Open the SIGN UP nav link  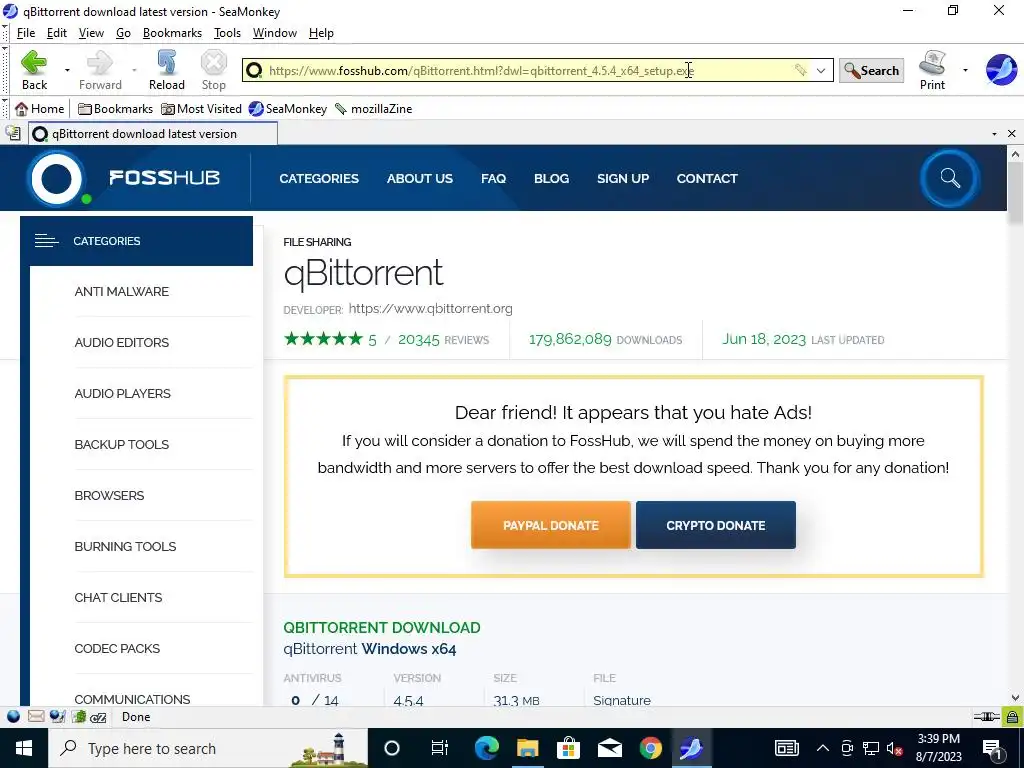pyautogui.click(x=623, y=178)
